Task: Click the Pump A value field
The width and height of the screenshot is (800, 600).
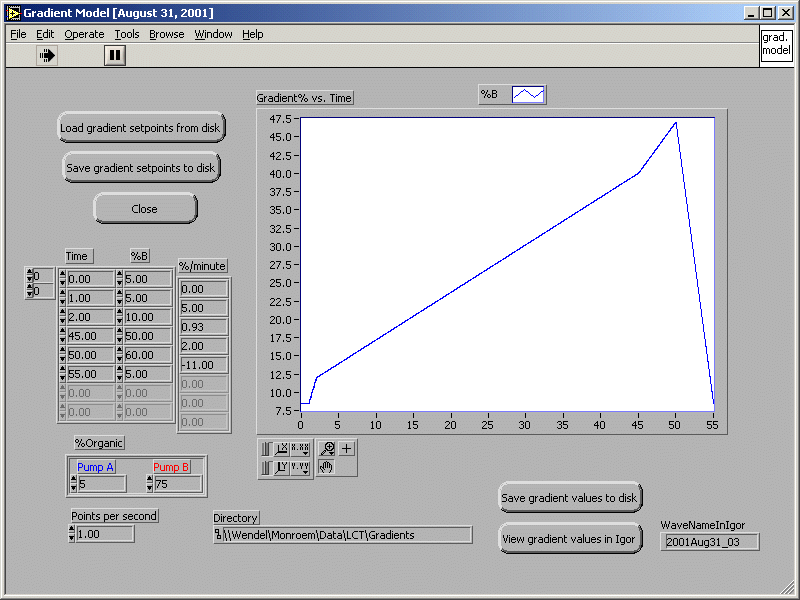Action: pos(102,484)
